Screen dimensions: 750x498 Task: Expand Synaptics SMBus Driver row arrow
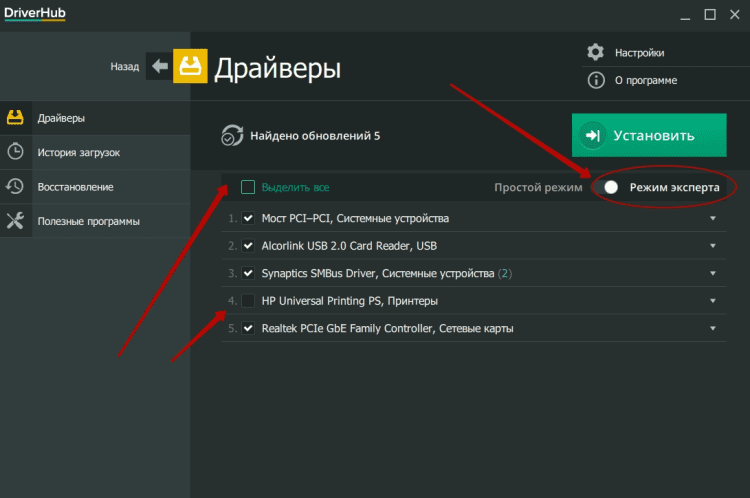(x=714, y=273)
